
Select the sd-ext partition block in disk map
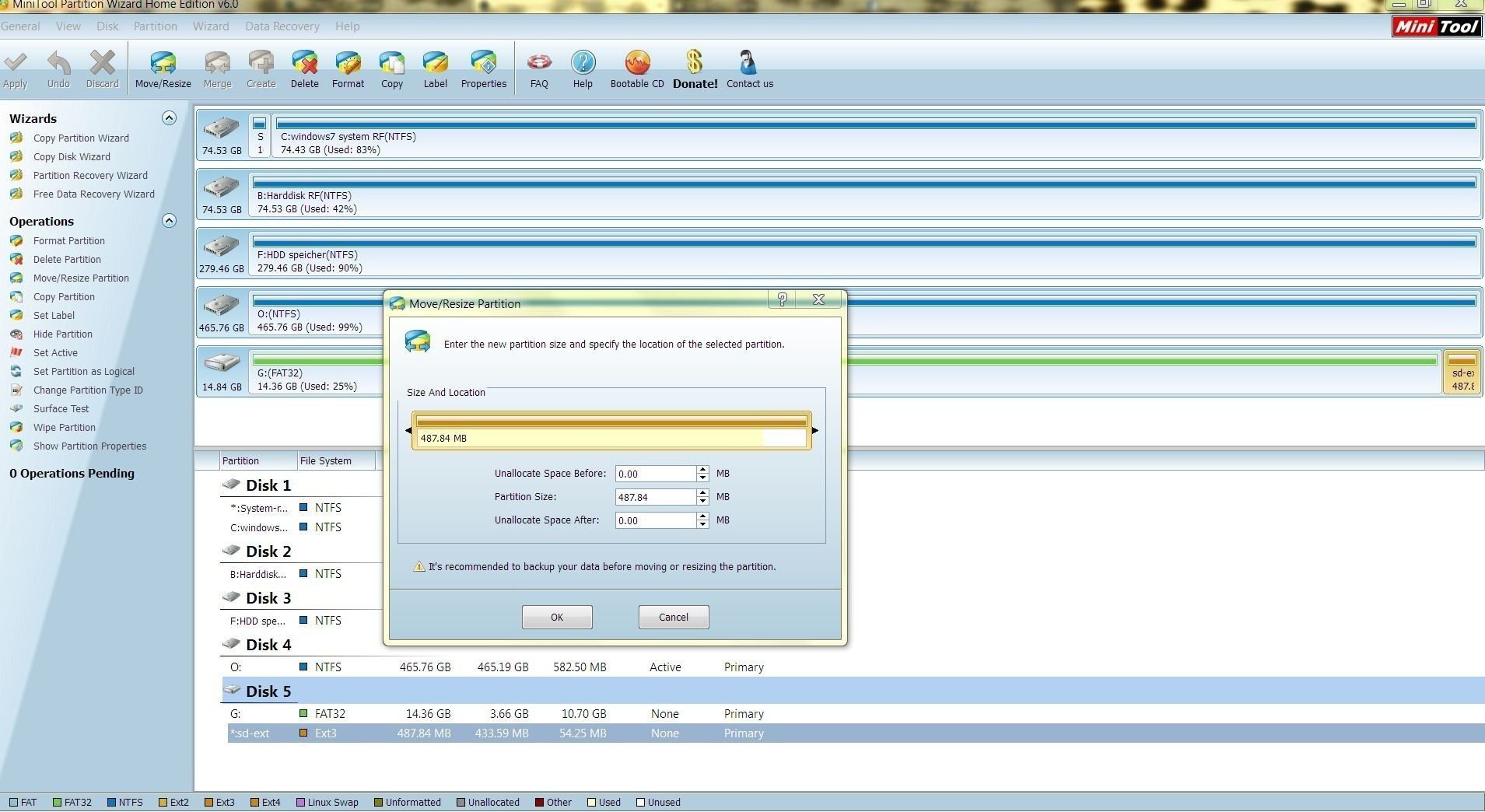tap(1462, 372)
